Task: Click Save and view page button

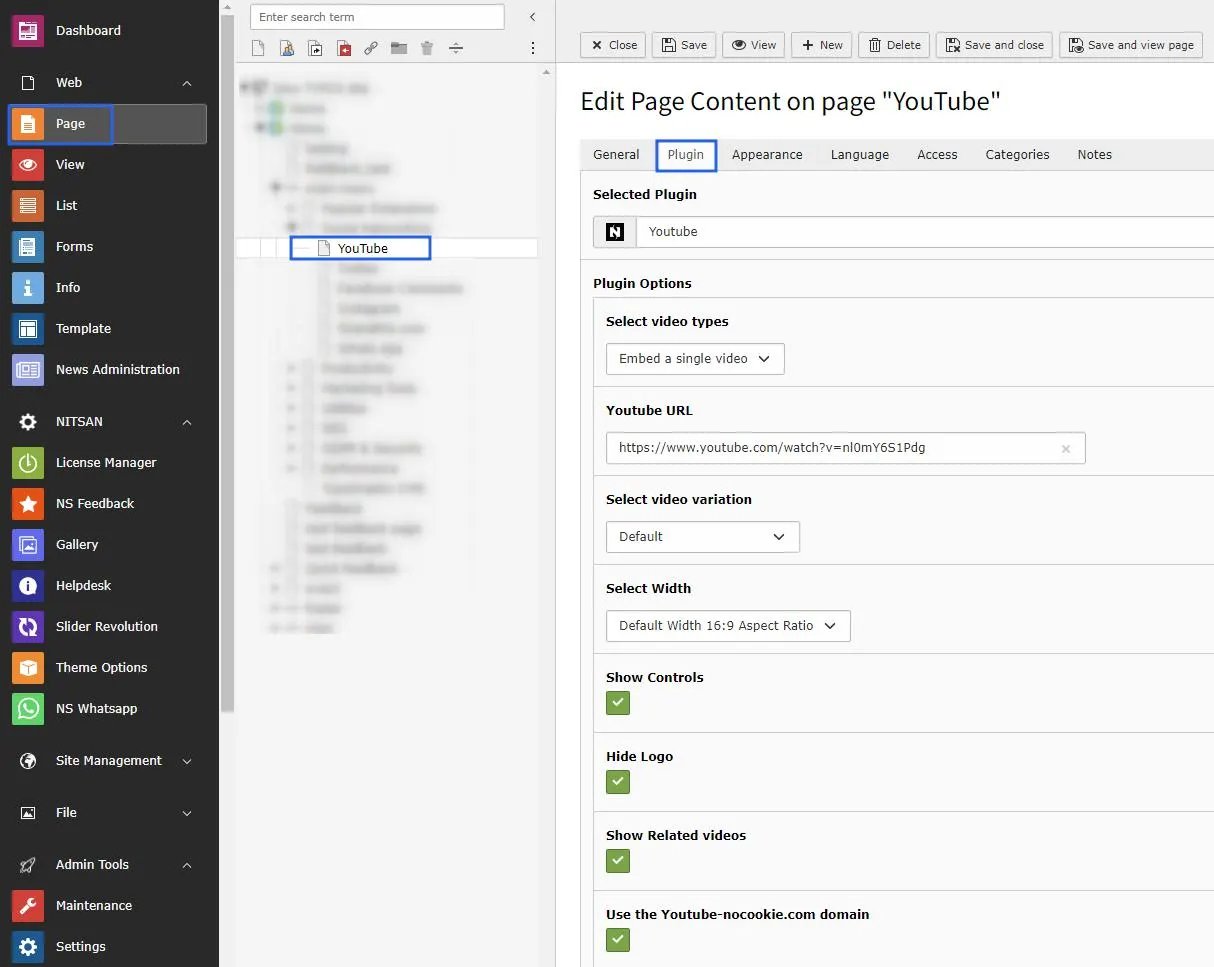Action: pyautogui.click(x=1131, y=45)
